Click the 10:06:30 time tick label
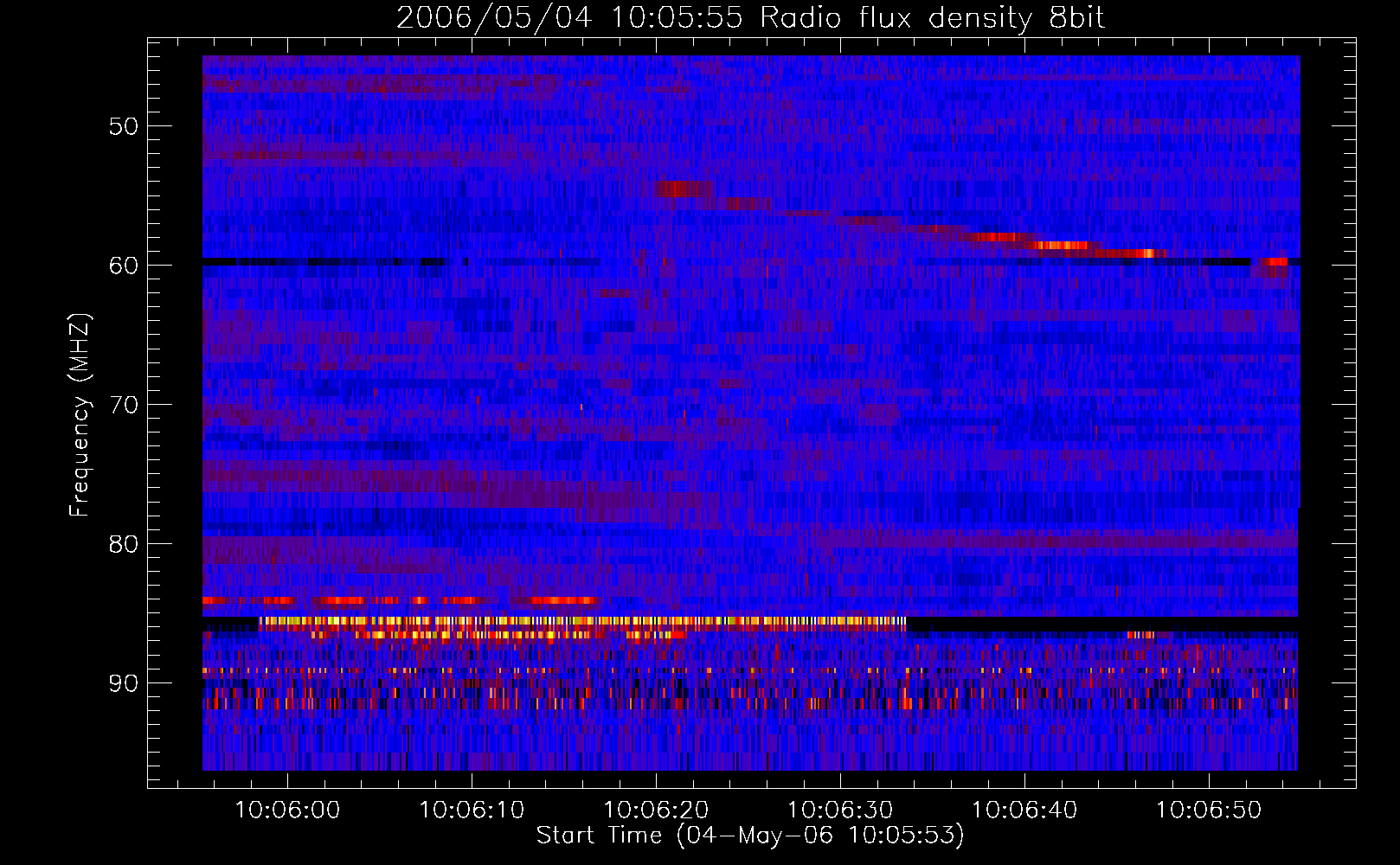This screenshot has width=1400, height=865. pyautogui.click(x=840, y=811)
